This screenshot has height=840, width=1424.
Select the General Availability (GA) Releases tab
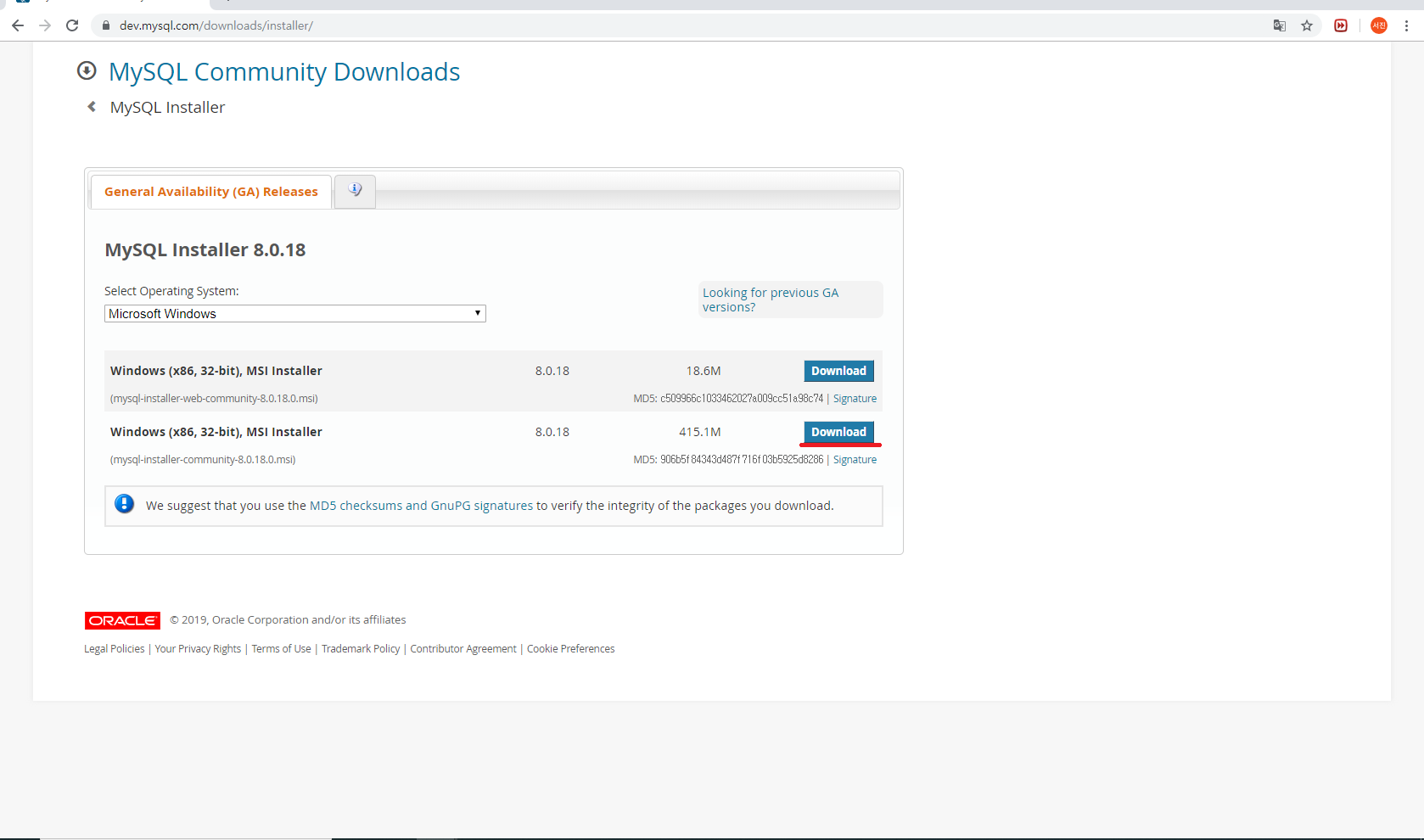tap(211, 192)
